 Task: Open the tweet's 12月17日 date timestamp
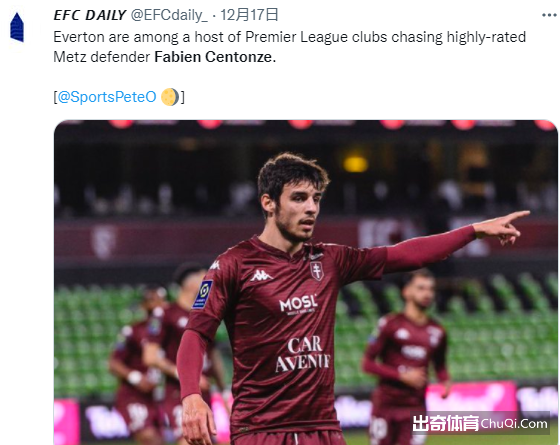click(x=249, y=15)
